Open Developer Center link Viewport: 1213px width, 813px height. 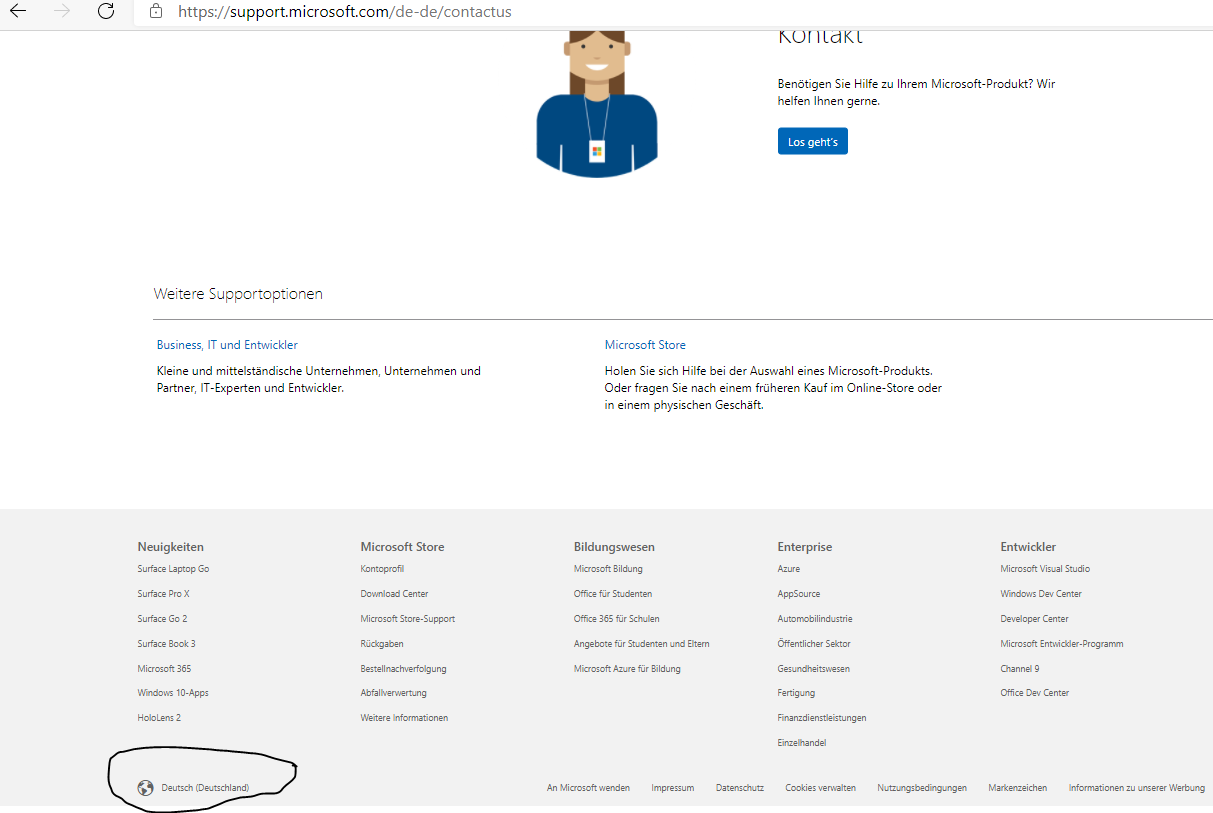point(1035,619)
